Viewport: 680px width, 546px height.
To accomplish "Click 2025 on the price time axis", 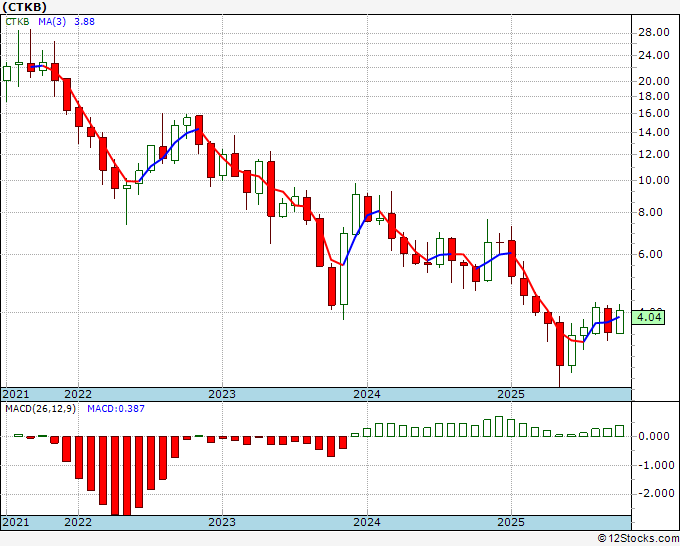I will tap(511, 394).
